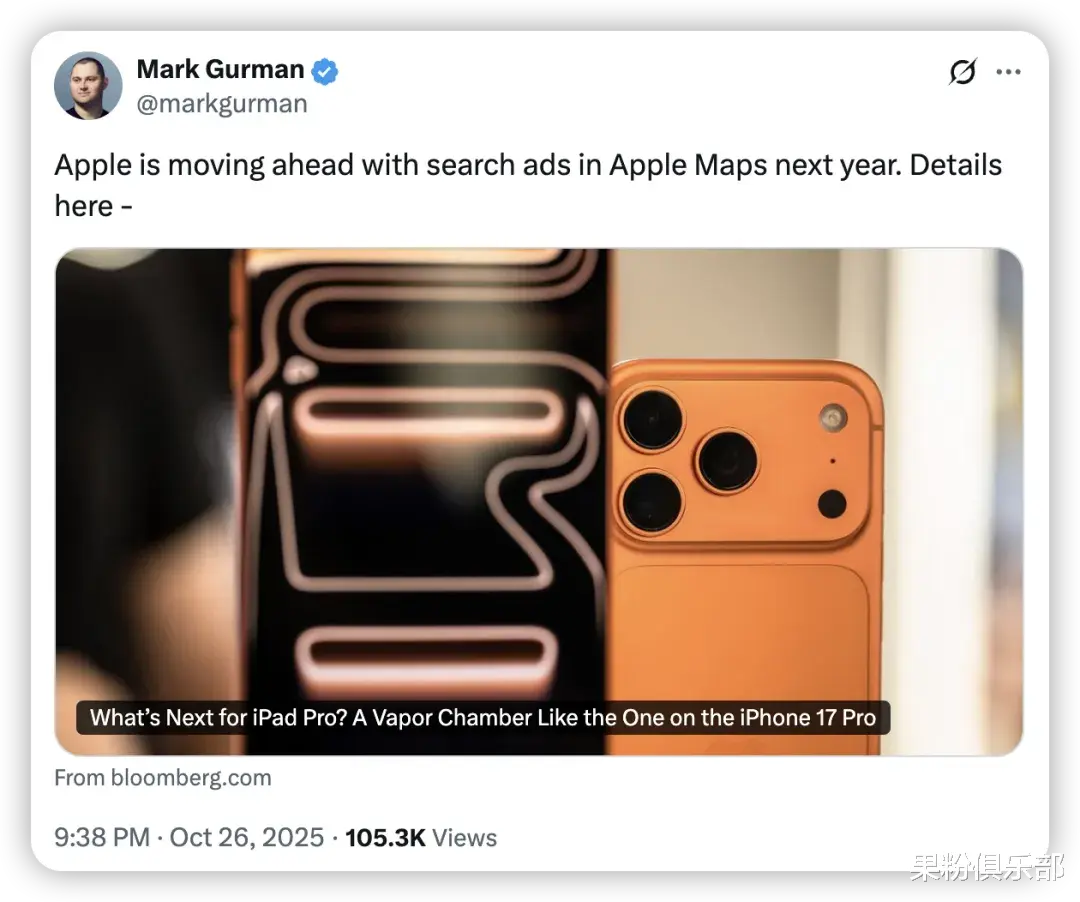Click the blue verified checkmark badge
1080x902 pixels.
325,72
